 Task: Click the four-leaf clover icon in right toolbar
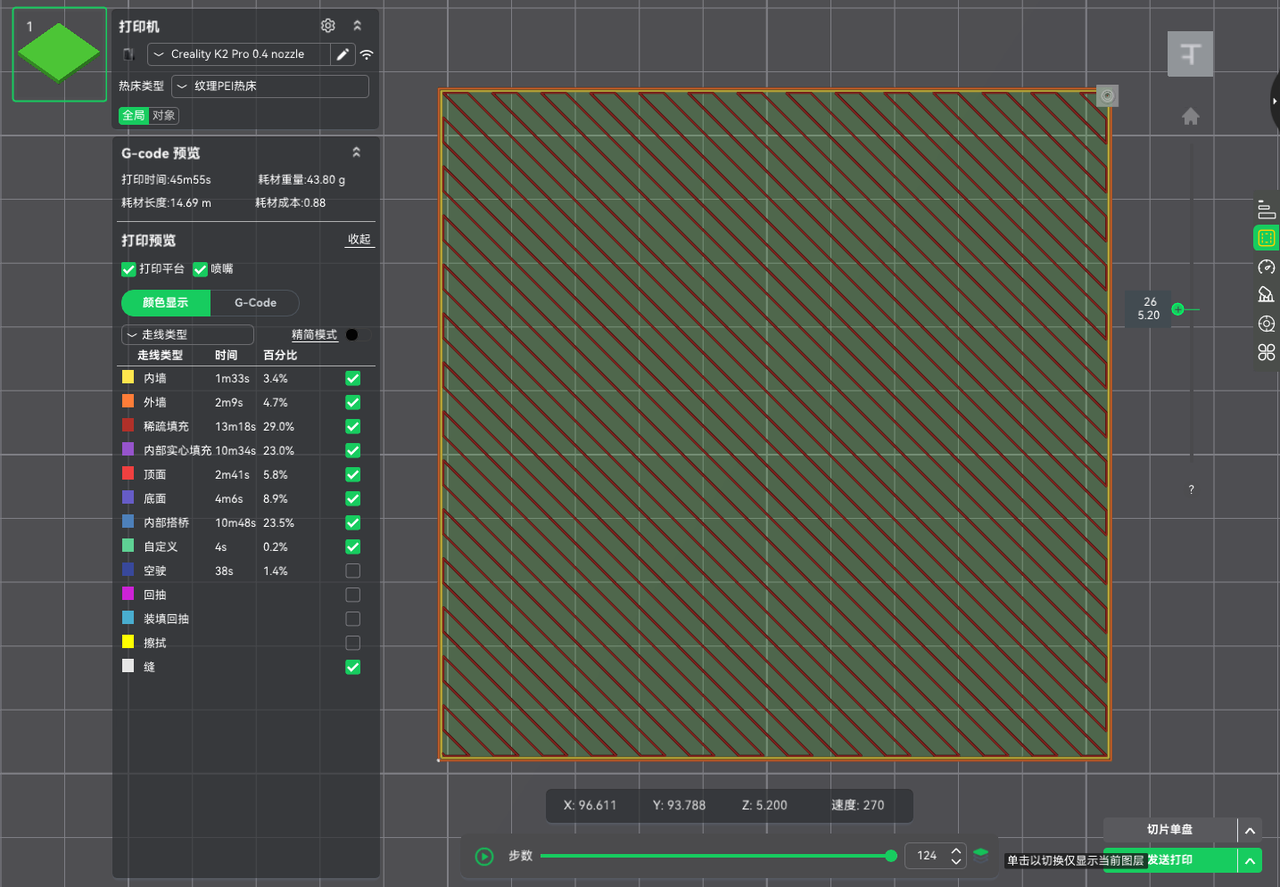coord(1266,352)
